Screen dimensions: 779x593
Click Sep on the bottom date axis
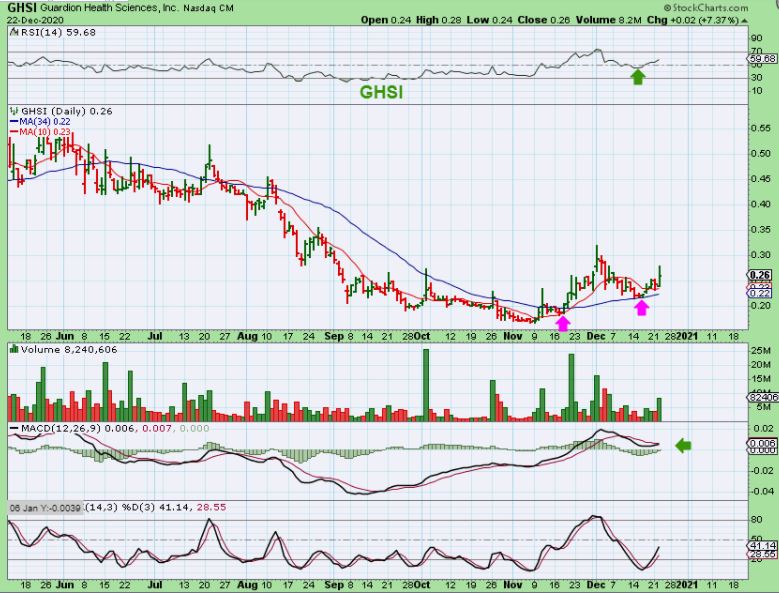coord(334,585)
